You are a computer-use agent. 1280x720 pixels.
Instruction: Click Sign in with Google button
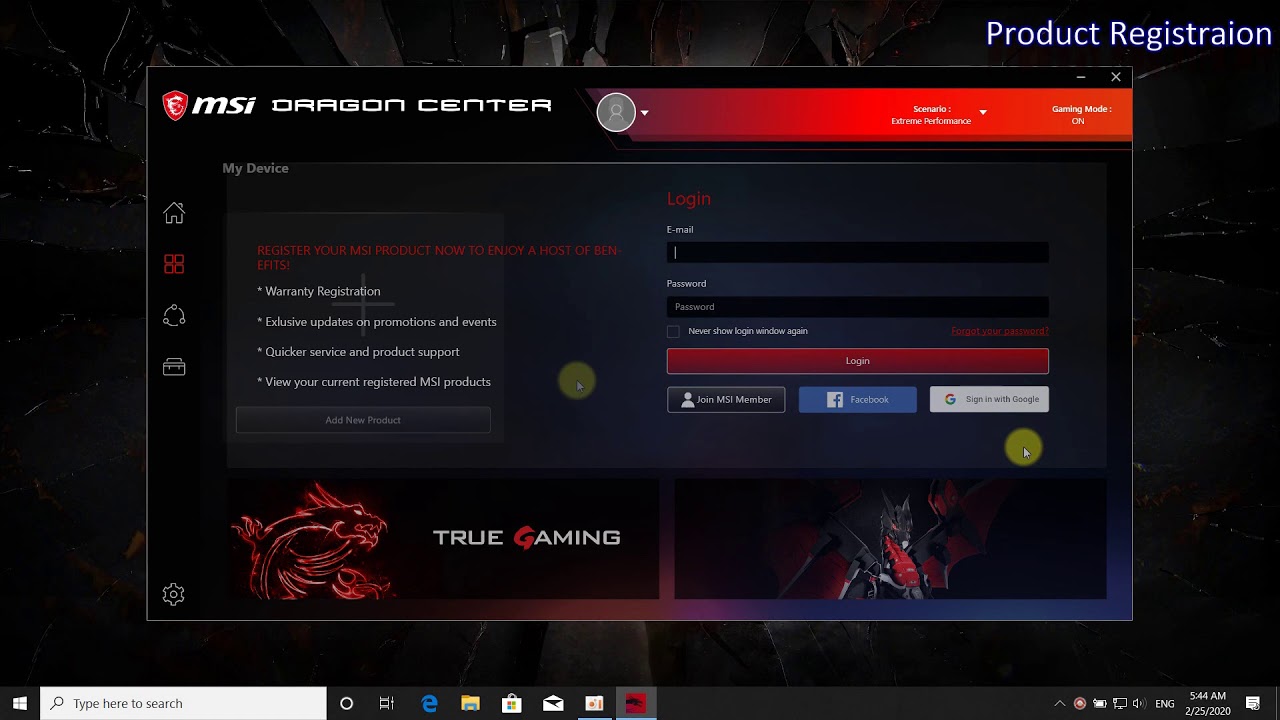[989, 399]
